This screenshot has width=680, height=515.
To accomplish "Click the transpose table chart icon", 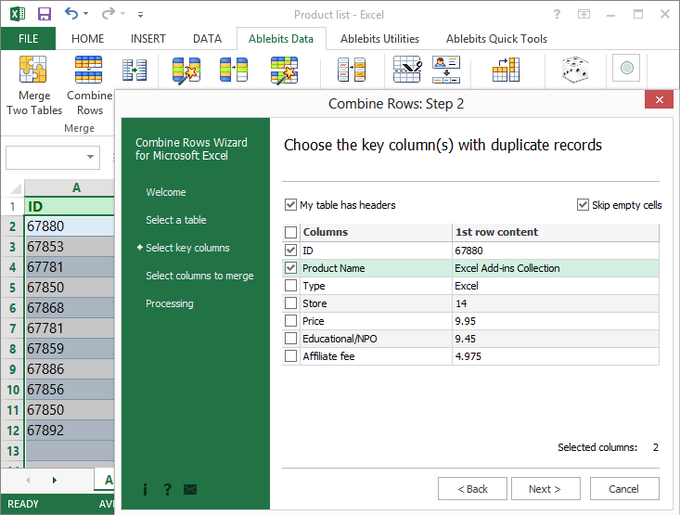I will coord(506,70).
